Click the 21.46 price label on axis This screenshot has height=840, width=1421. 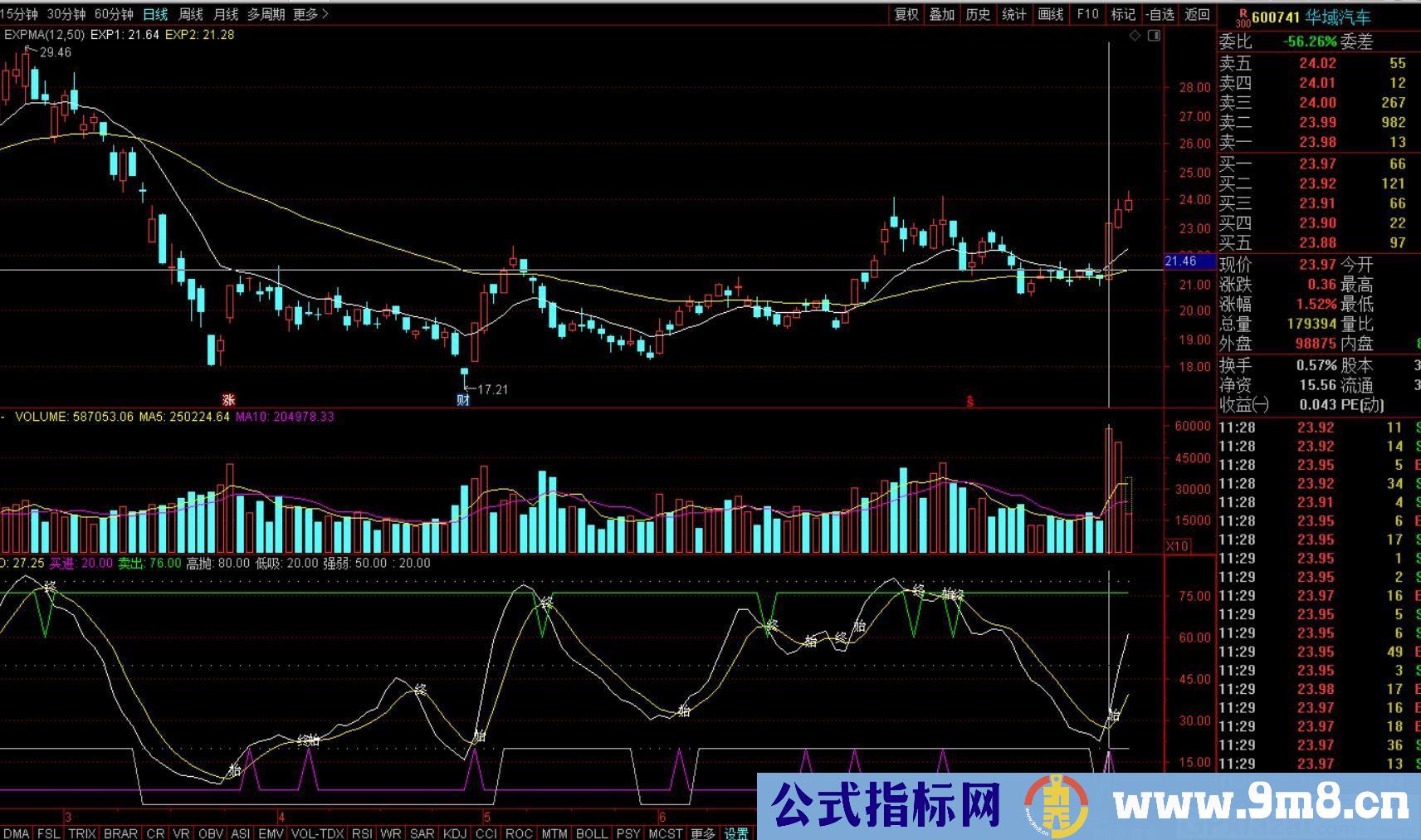[x=1181, y=261]
